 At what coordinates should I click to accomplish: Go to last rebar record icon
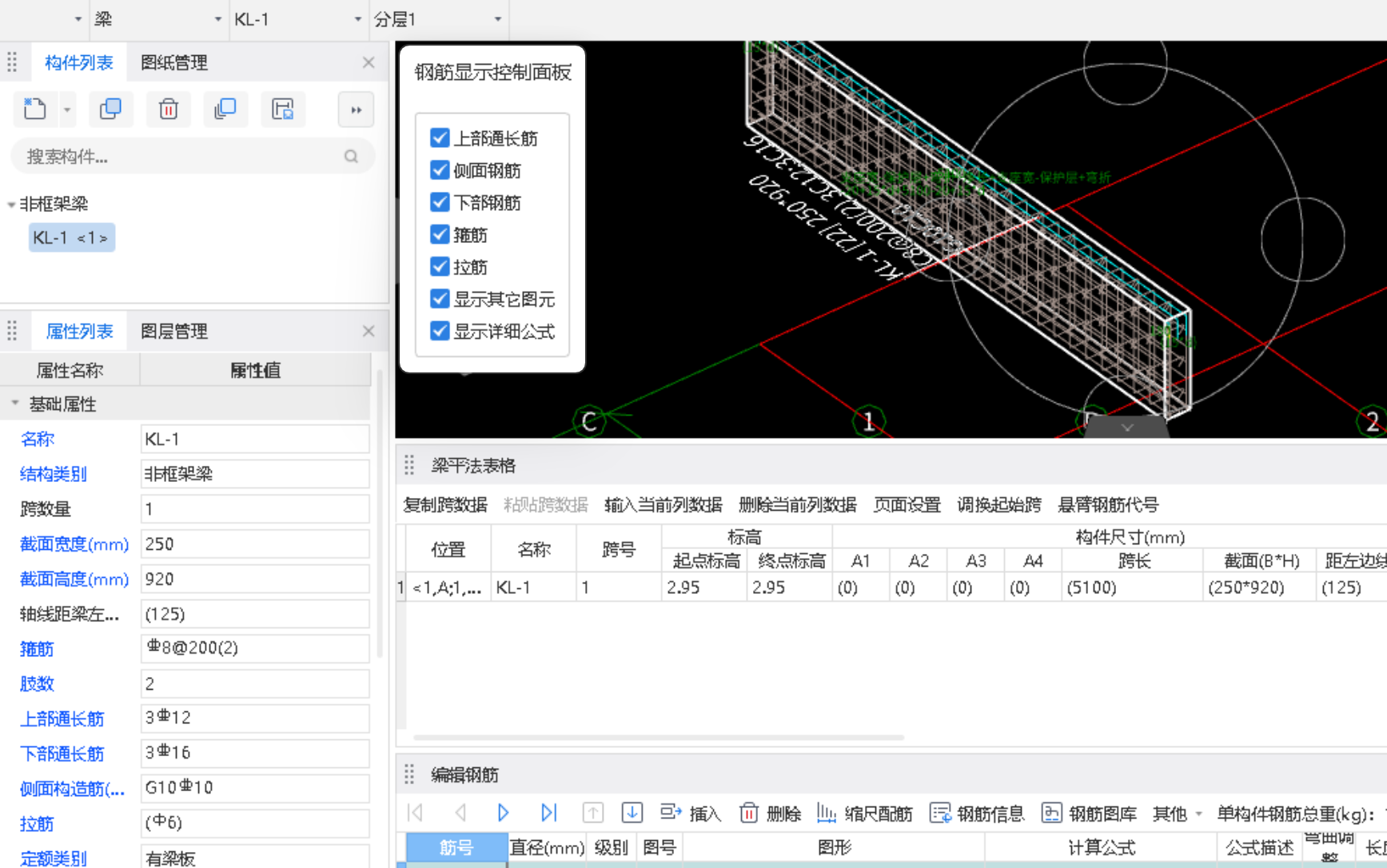pyautogui.click(x=548, y=813)
